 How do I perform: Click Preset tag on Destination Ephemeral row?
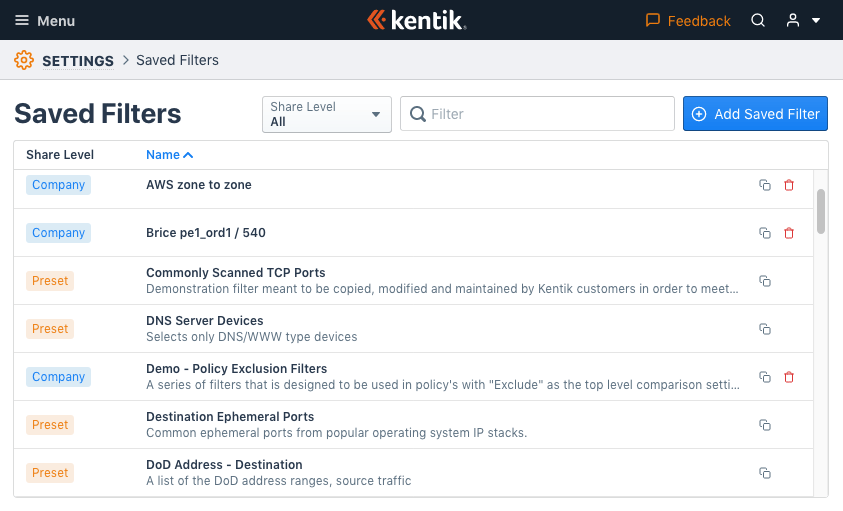tap(50, 425)
